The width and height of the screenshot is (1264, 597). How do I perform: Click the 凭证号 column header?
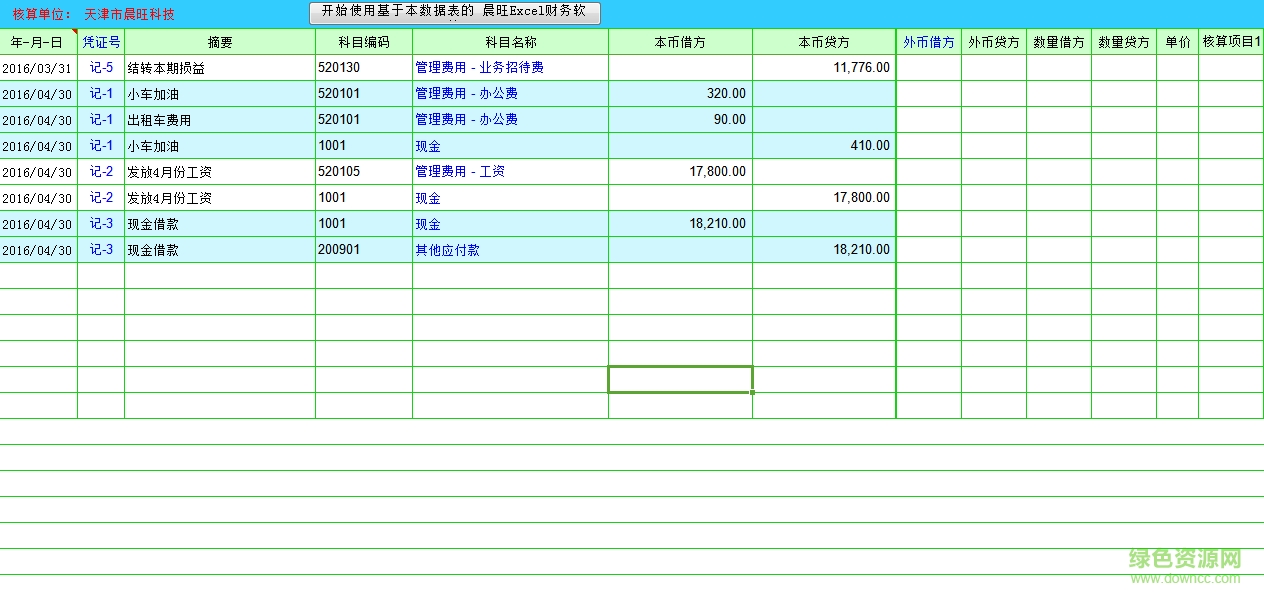99,41
